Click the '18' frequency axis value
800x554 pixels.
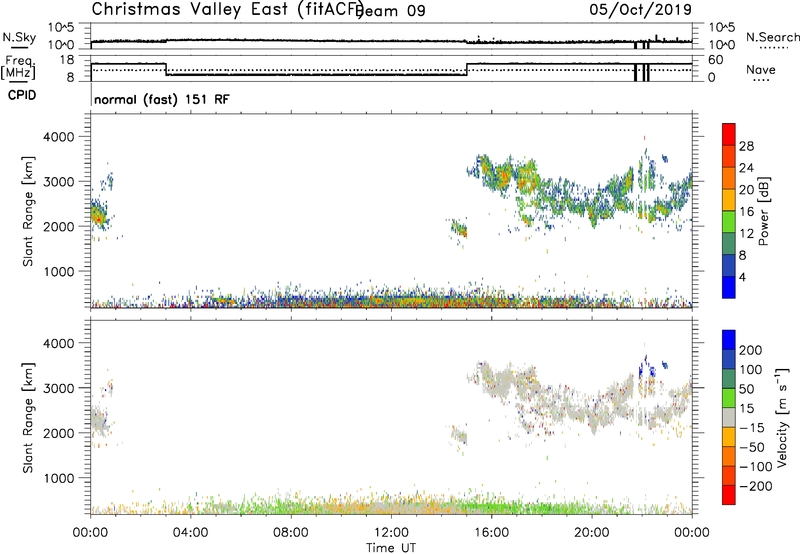point(68,60)
